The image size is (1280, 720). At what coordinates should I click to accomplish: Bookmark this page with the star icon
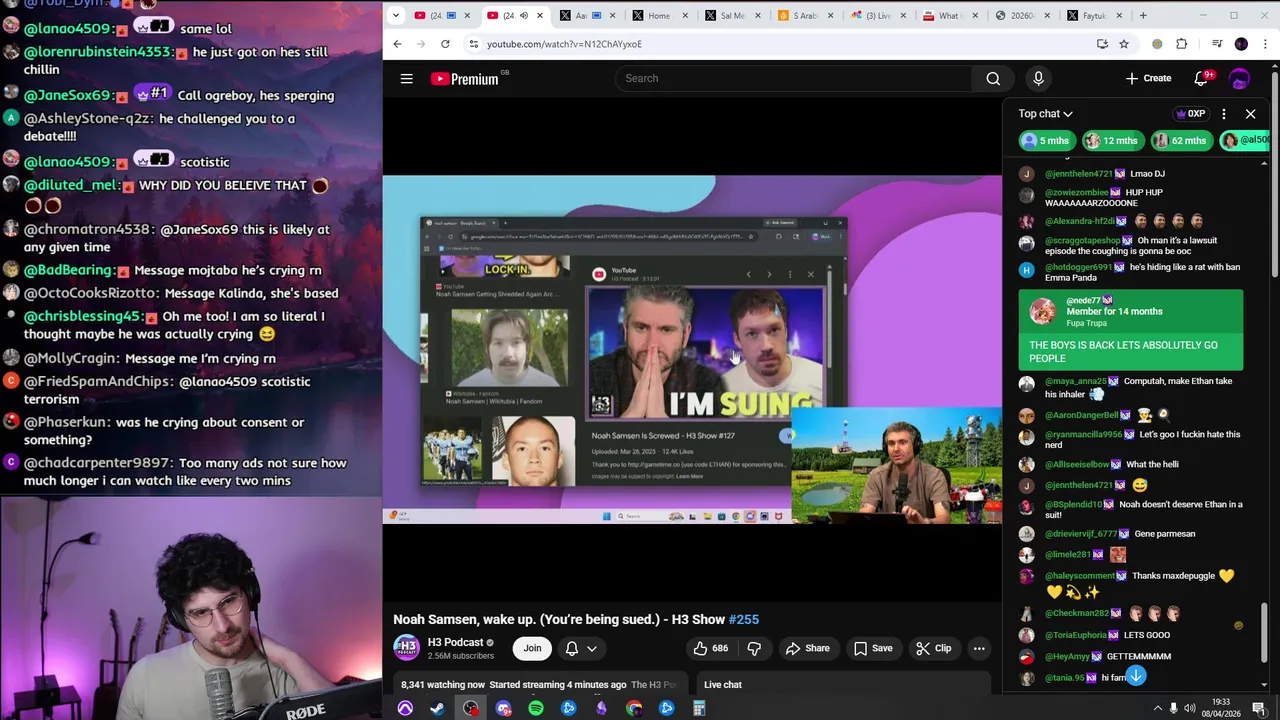point(1124,44)
